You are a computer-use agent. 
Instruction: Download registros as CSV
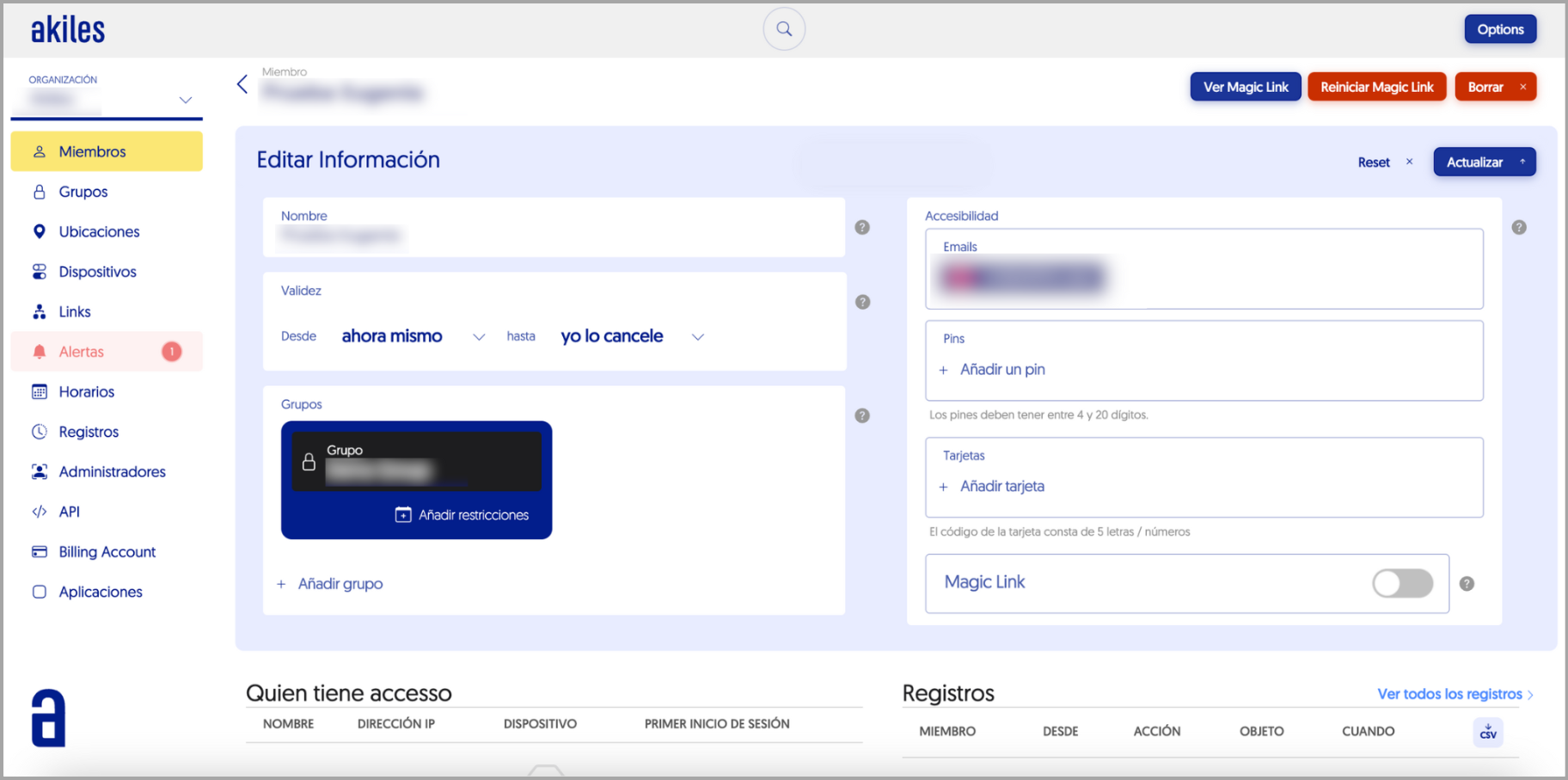click(x=1487, y=732)
